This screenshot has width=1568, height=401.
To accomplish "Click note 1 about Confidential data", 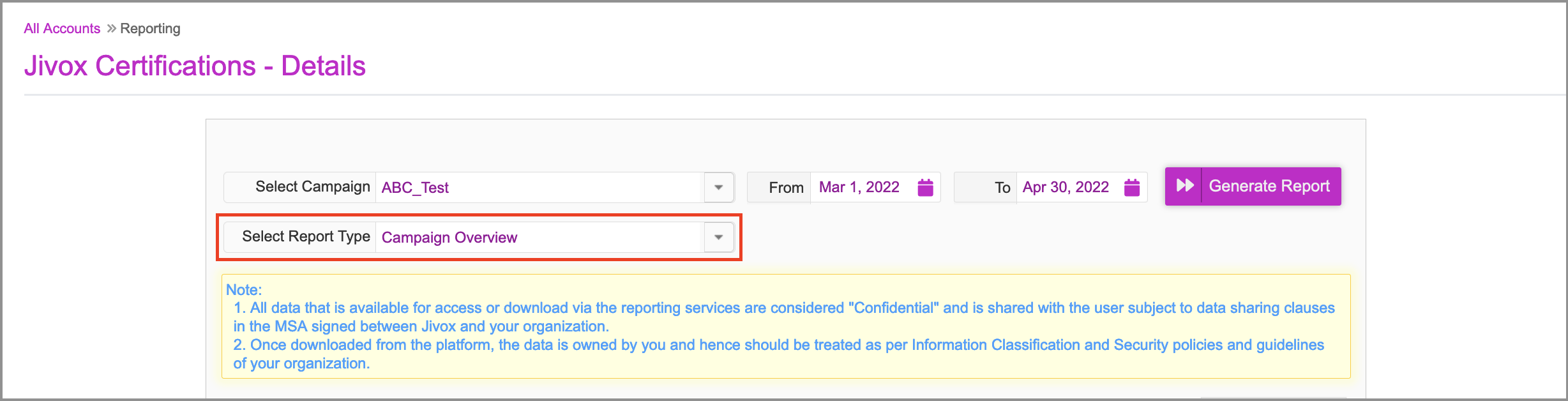I will (x=784, y=317).
